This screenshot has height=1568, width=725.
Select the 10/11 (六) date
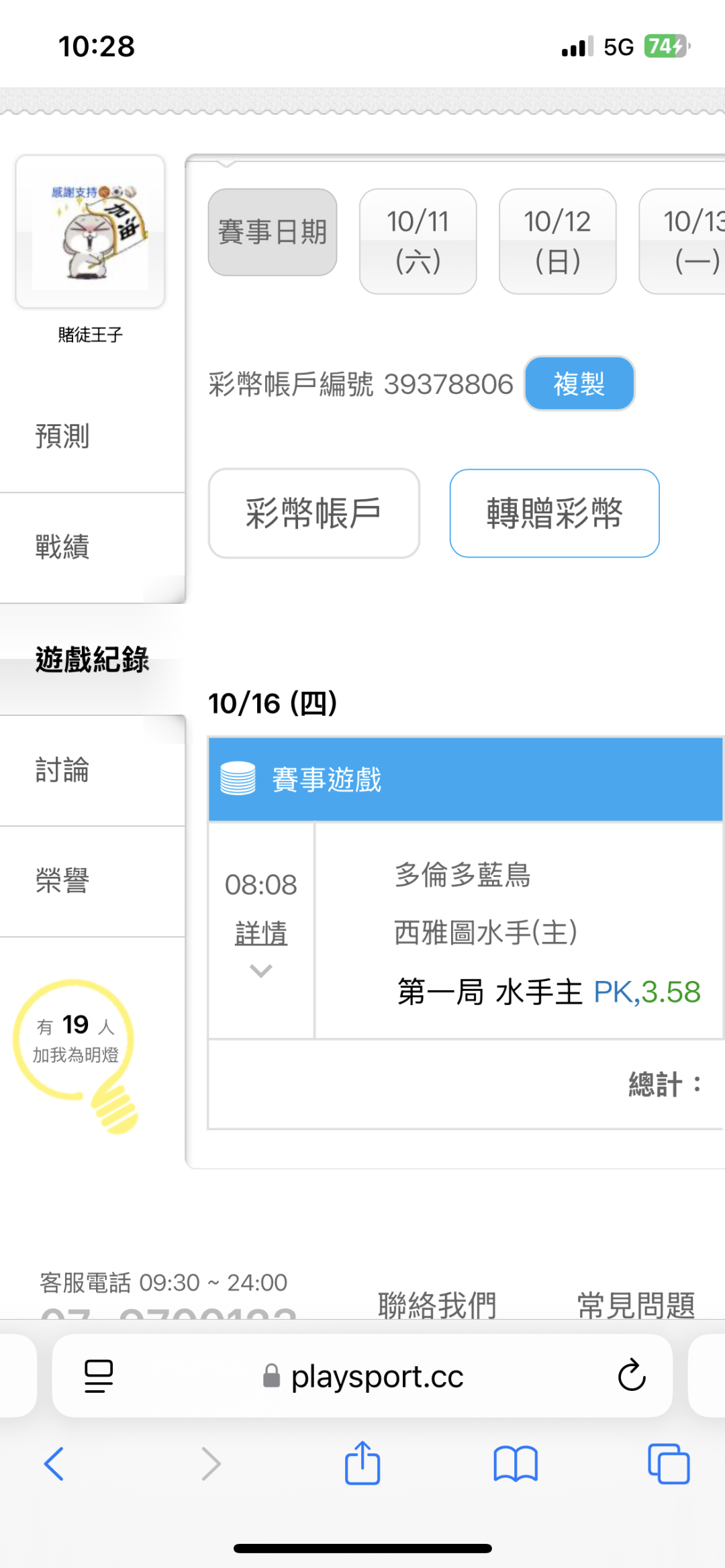pos(418,241)
